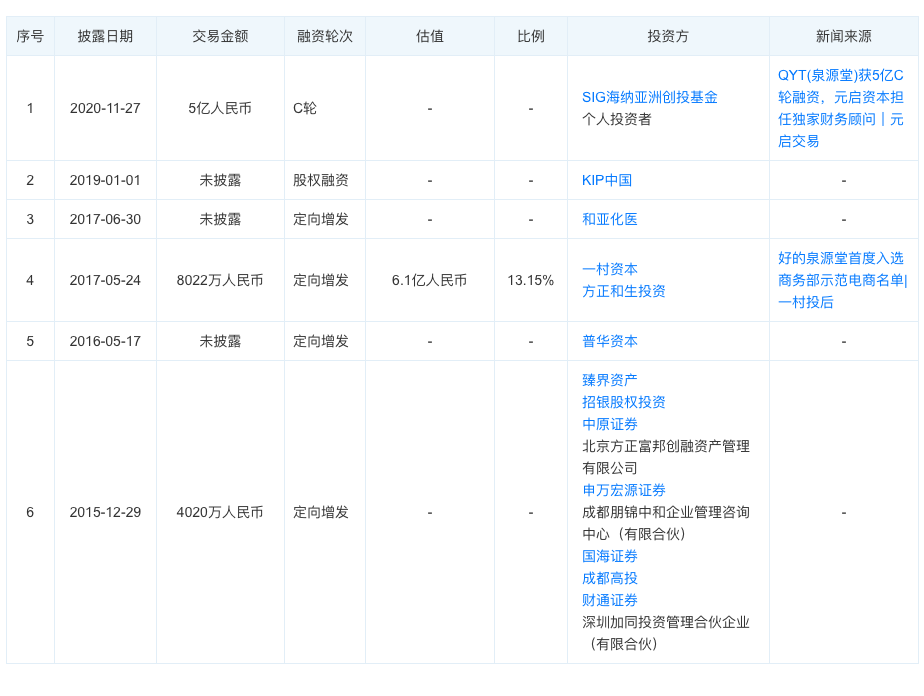The image size is (924, 696).
Task: Open the KIP中国 investor link
Action: pyautogui.click(x=606, y=180)
